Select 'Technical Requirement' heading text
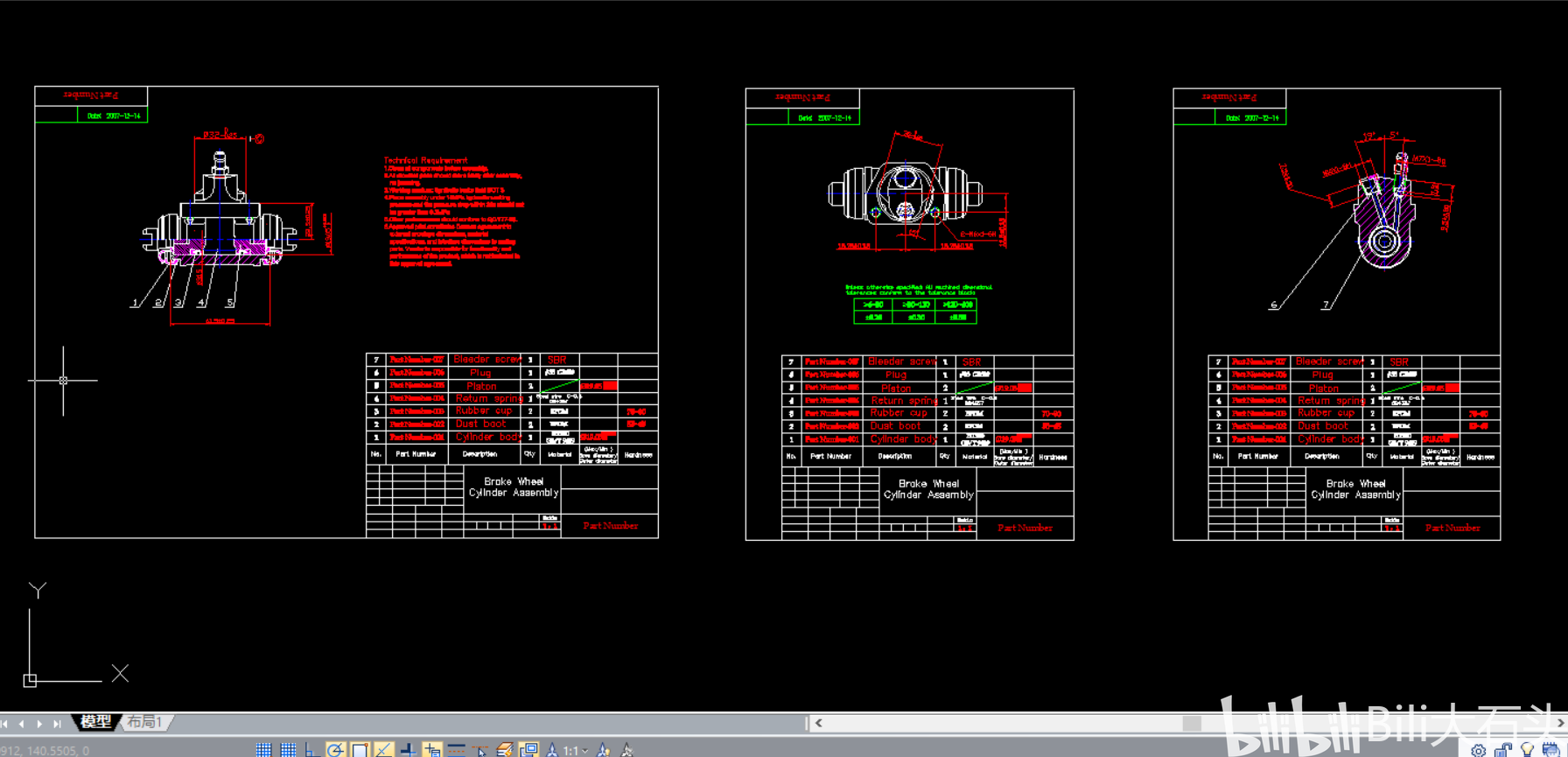The width and height of the screenshot is (1568, 757). [x=425, y=160]
